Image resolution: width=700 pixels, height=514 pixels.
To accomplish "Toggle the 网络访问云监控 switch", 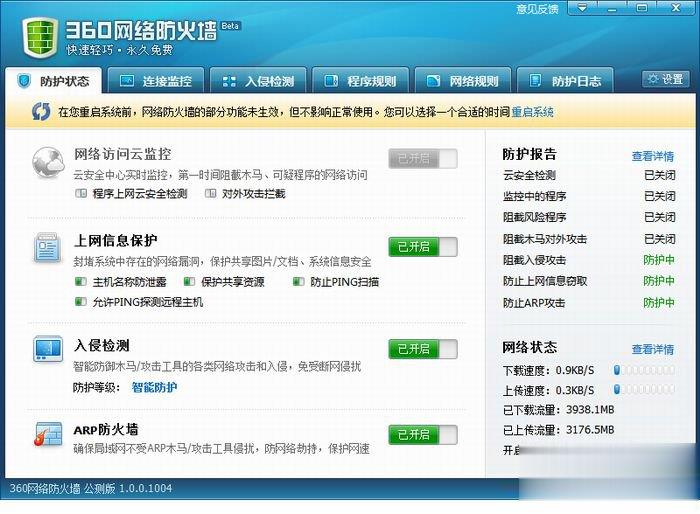I will tap(423, 159).
